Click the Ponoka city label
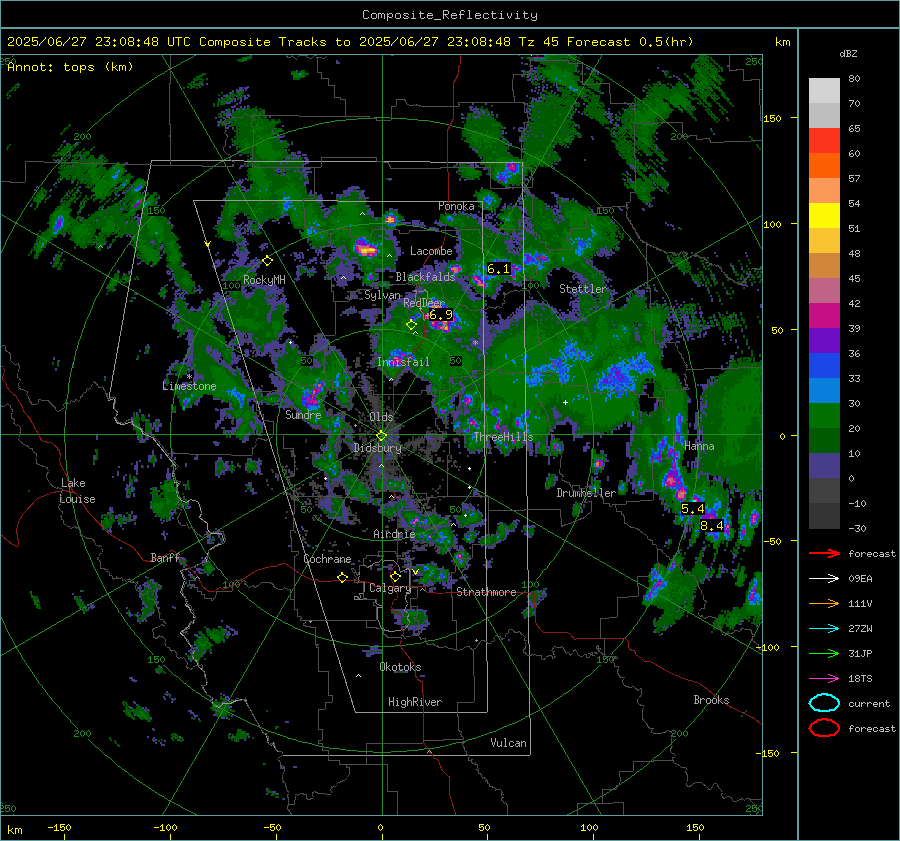The height and width of the screenshot is (841, 900). point(456,206)
